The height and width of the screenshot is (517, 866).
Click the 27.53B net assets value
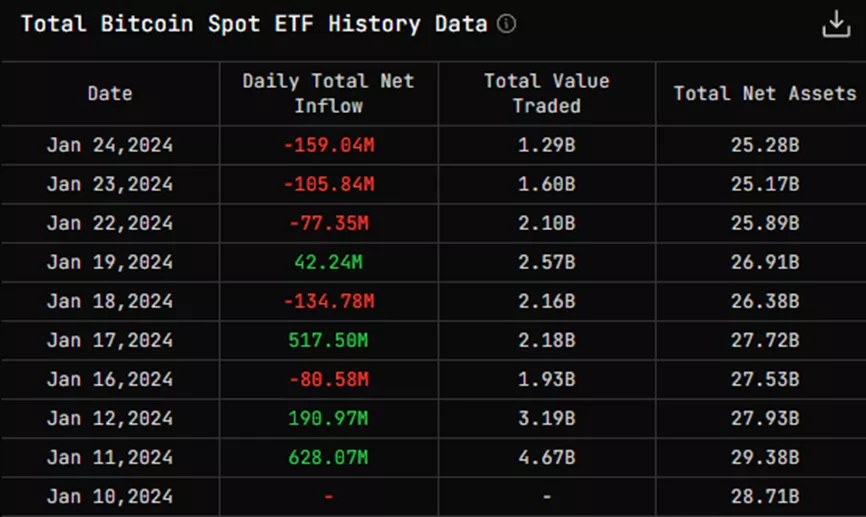[x=765, y=379]
